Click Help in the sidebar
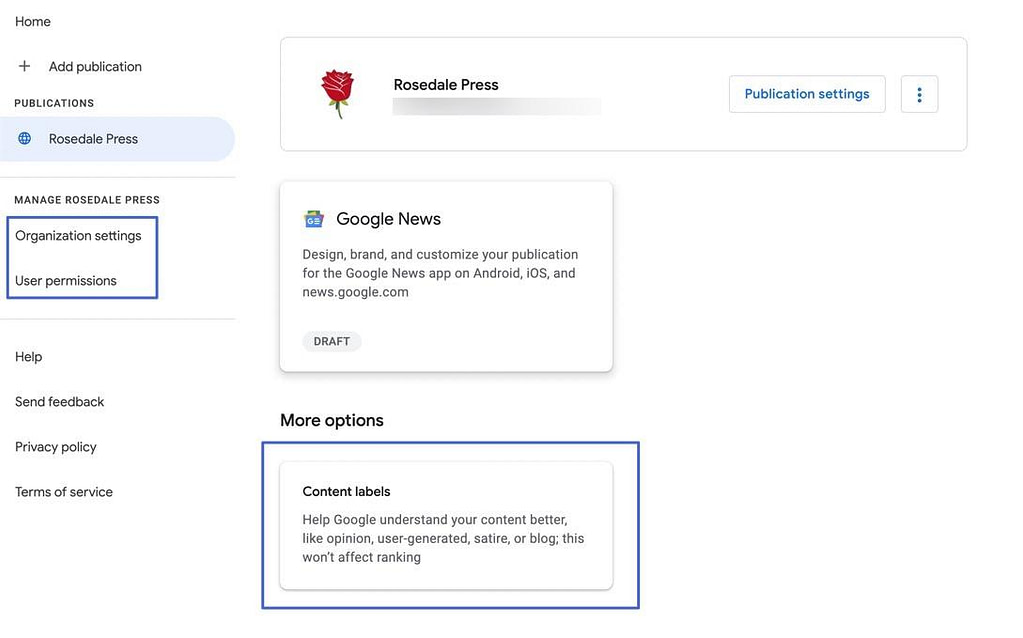 pos(28,356)
